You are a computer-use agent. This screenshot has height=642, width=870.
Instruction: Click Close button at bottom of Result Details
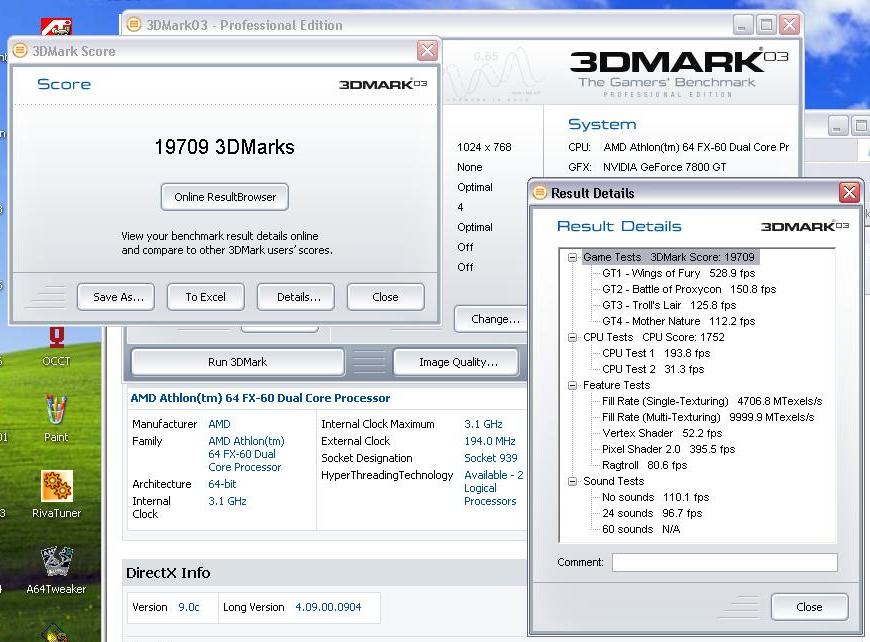click(x=810, y=607)
